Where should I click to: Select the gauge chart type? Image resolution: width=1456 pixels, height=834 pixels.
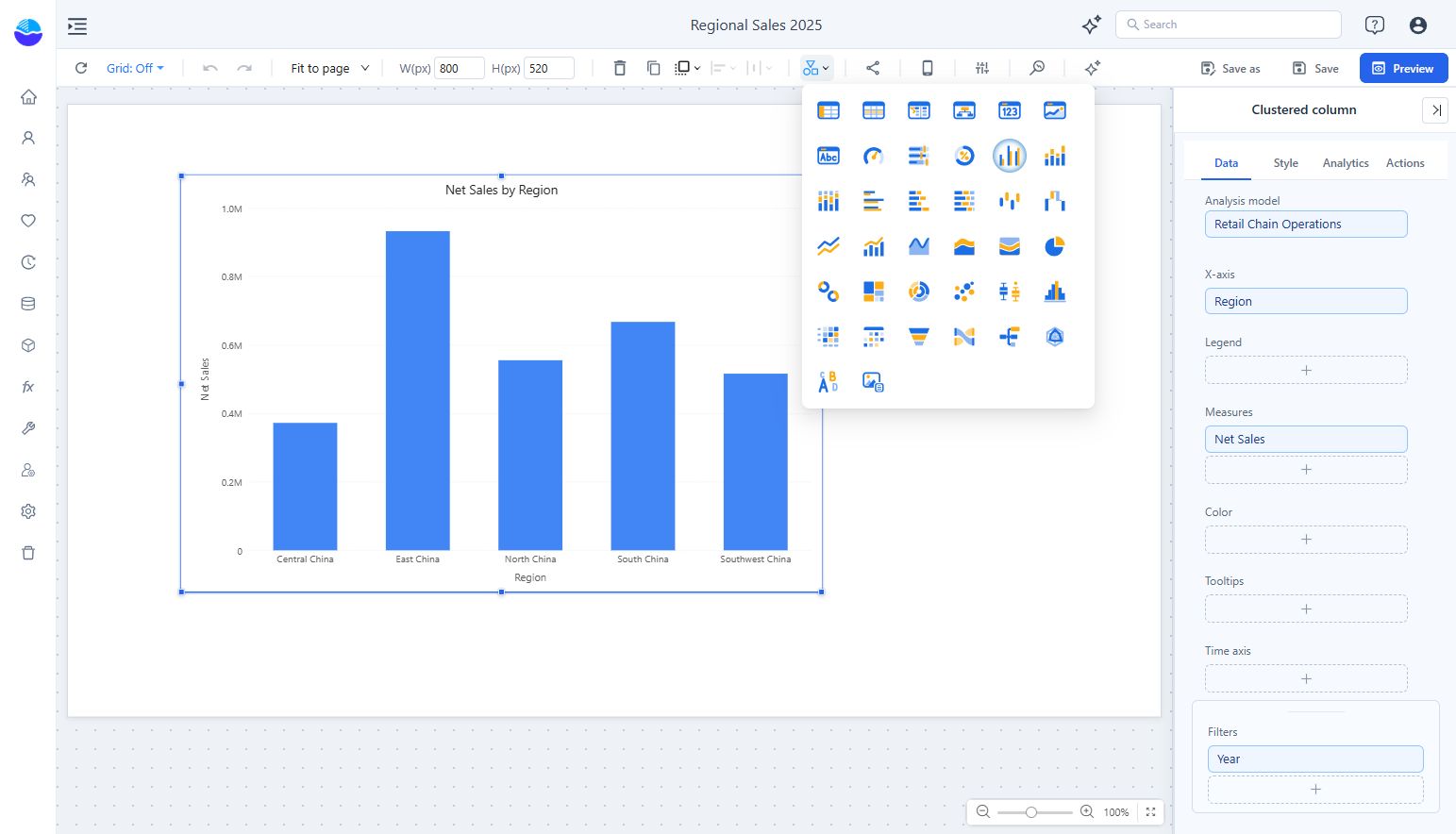(874, 156)
